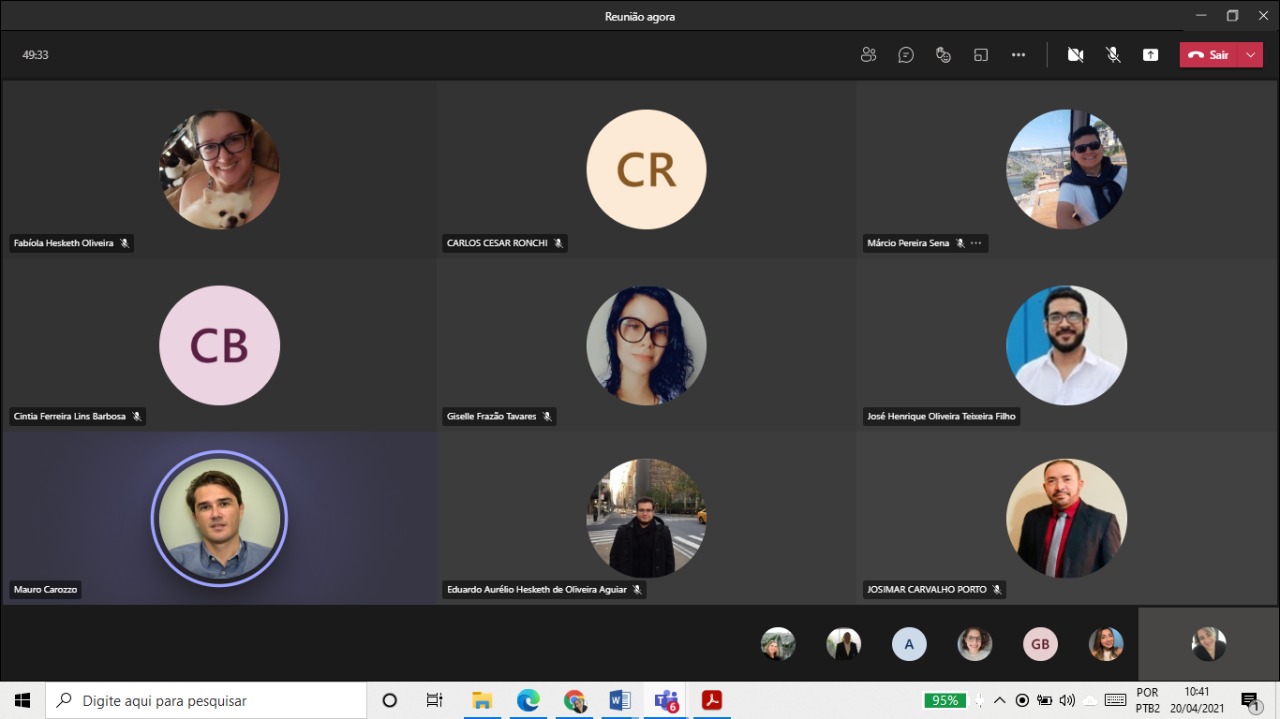Toggle the system volume icon

[1067, 700]
